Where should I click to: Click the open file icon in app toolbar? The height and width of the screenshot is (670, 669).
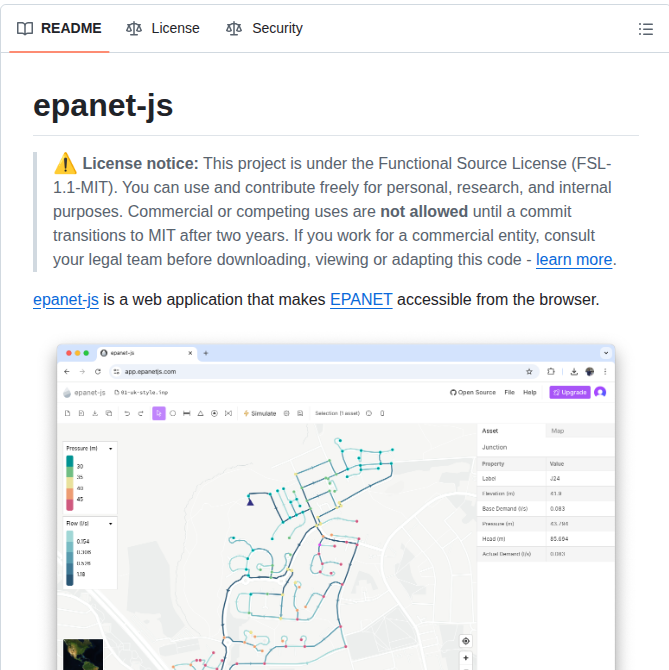coord(81,413)
